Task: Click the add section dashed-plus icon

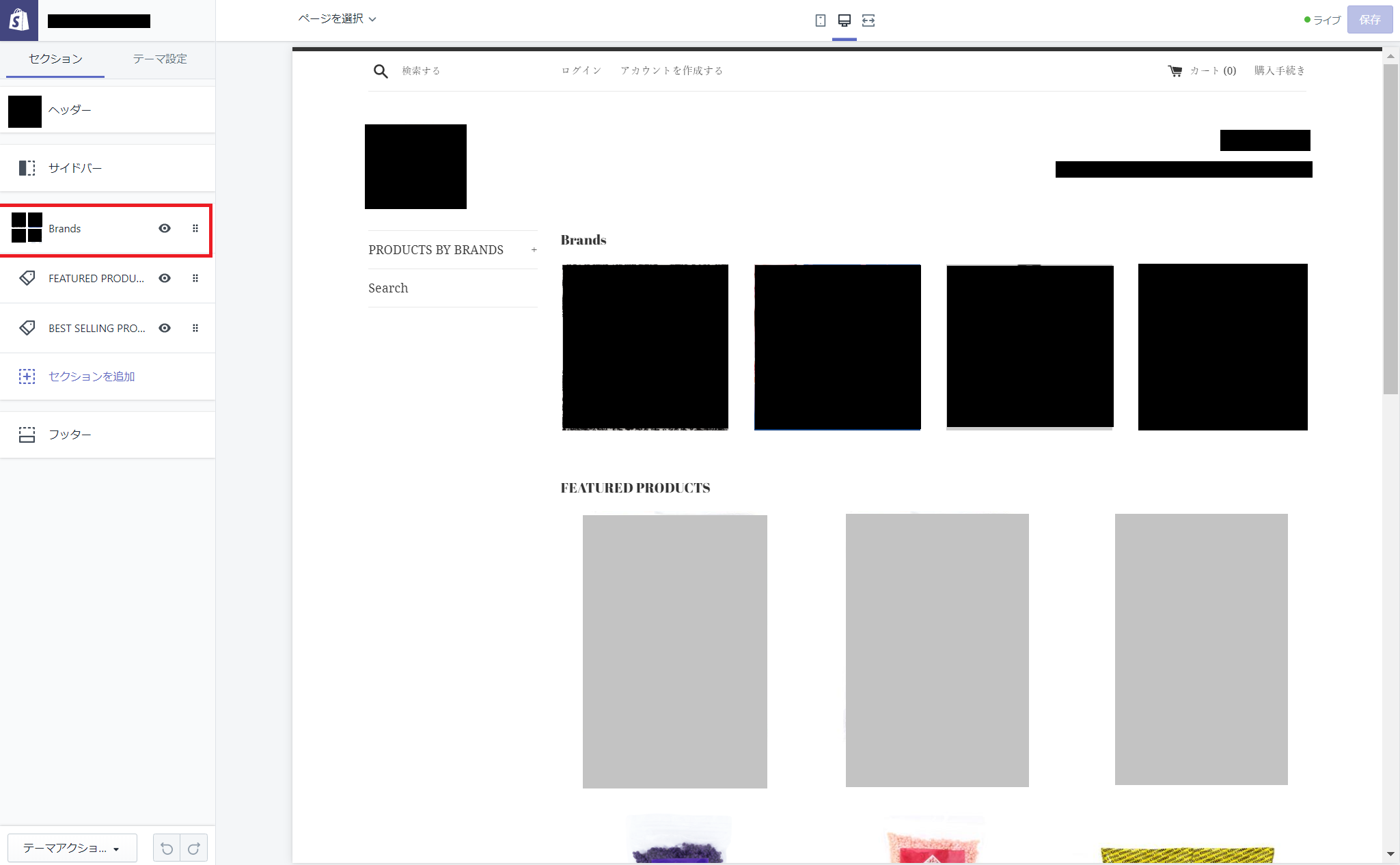Action: point(27,376)
